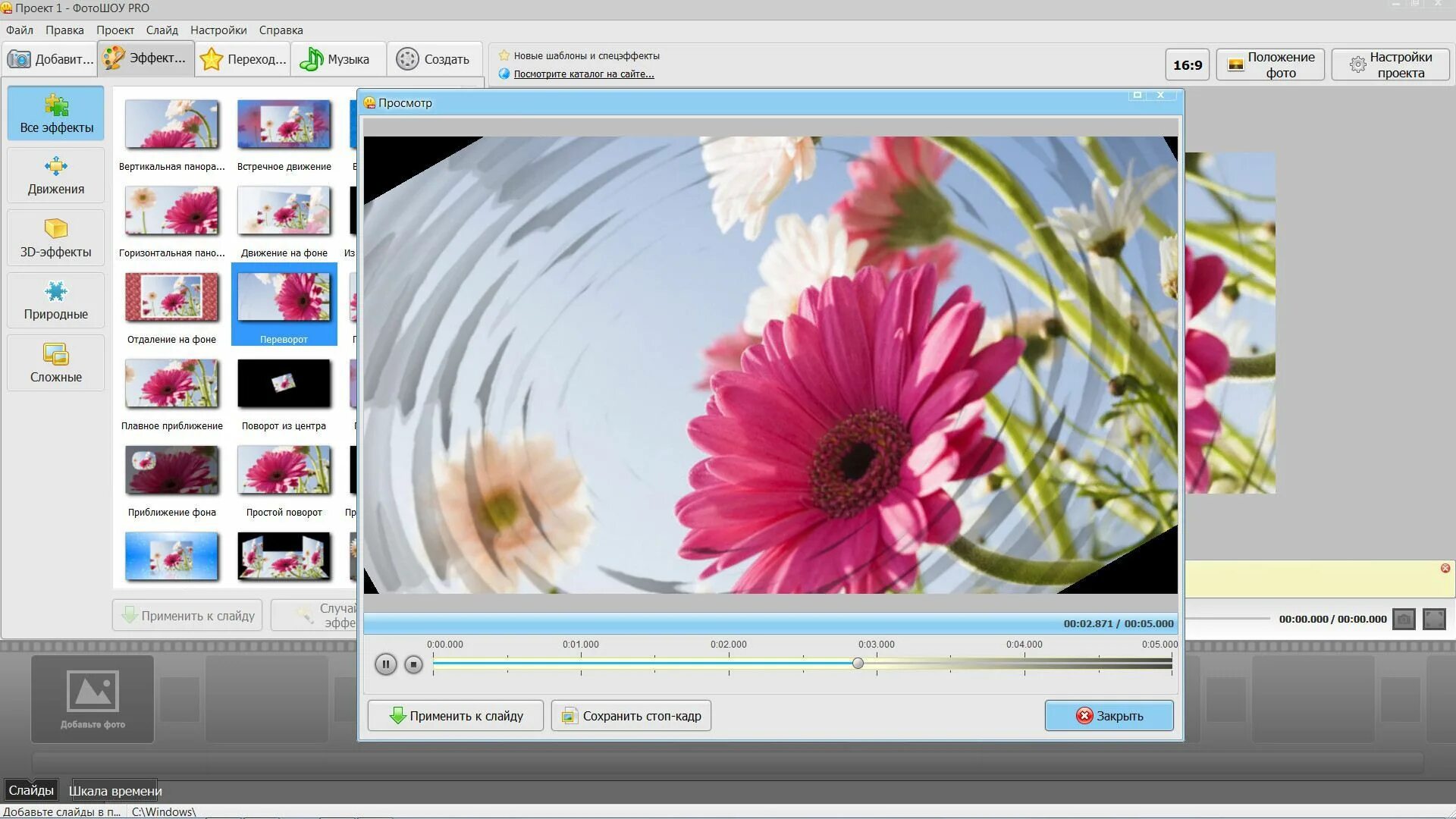Viewport: 1456px width, 819px height.
Task: Open the Музыка tab
Action: pyautogui.click(x=336, y=59)
